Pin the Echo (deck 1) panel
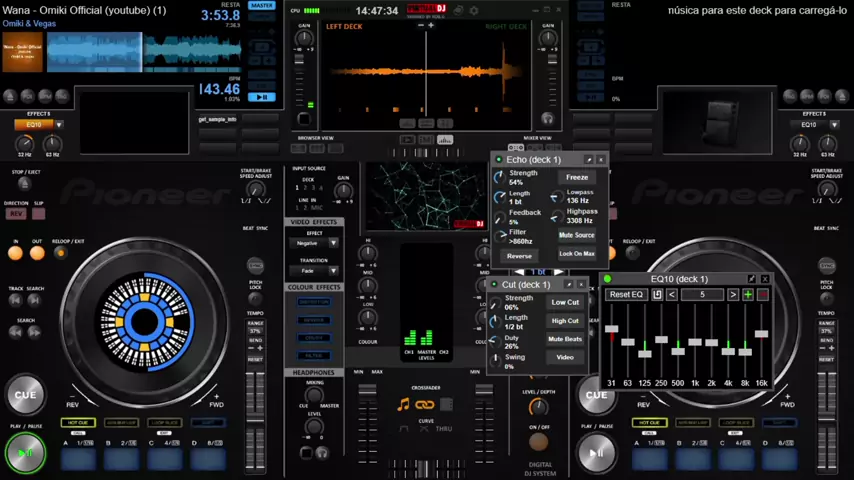The image size is (854, 480). click(x=589, y=160)
